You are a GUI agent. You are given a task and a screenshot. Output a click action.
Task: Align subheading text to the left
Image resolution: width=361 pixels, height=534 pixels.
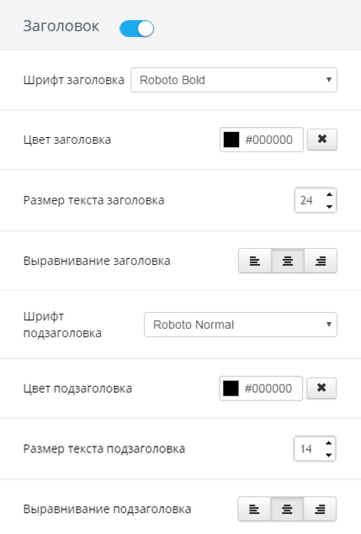(x=254, y=509)
